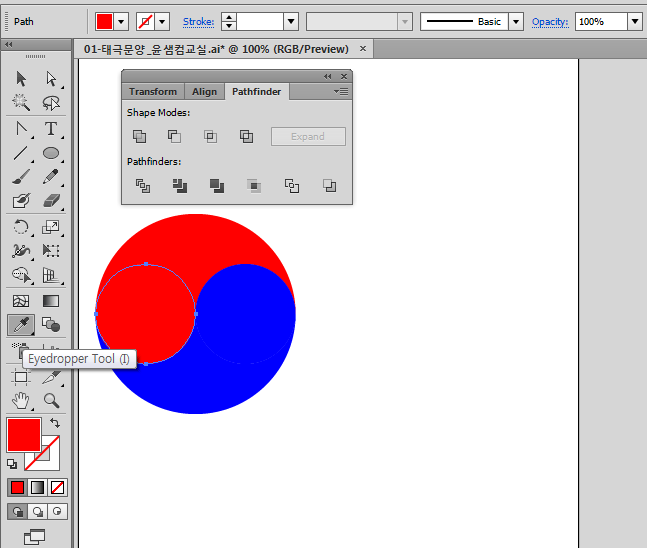Select the Gradient tool
Viewport: 647px width, 548px height.
51,301
